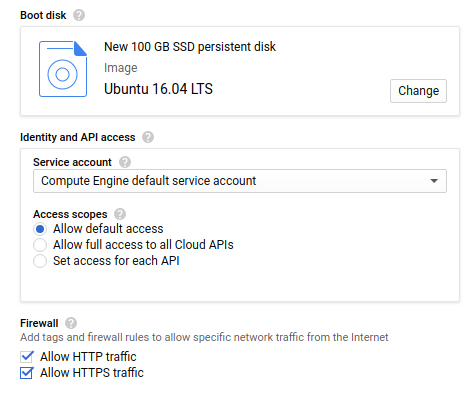Click the Firewall help question mark
This screenshot has width=473, height=403.
tap(71, 323)
